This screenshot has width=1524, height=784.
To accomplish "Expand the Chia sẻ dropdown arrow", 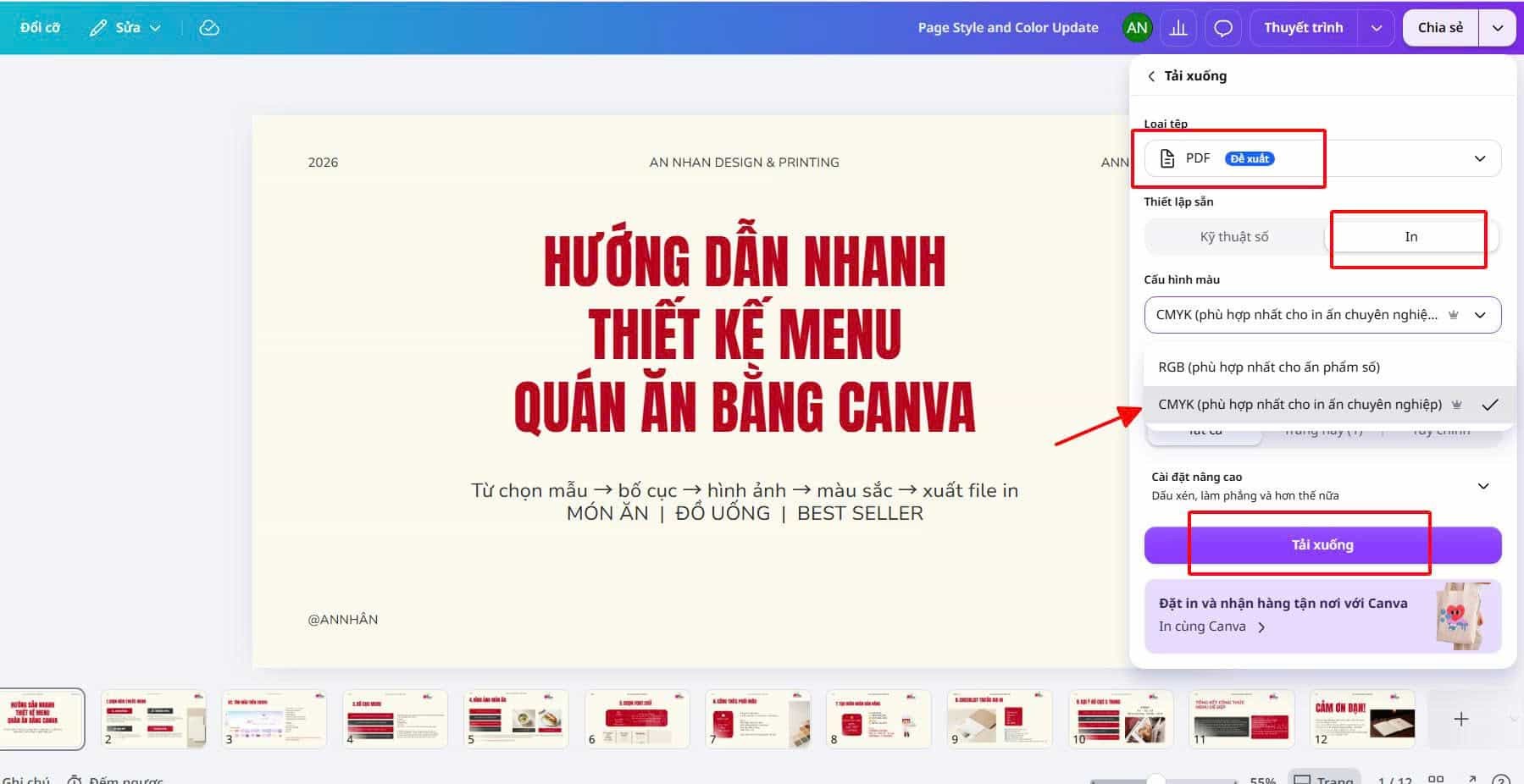I will pos(1498,28).
